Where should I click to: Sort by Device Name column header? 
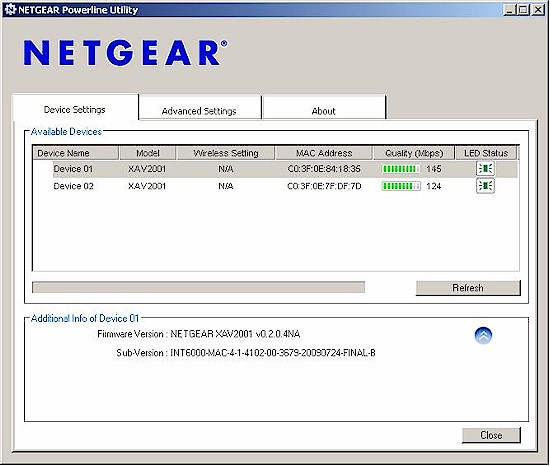[75, 153]
